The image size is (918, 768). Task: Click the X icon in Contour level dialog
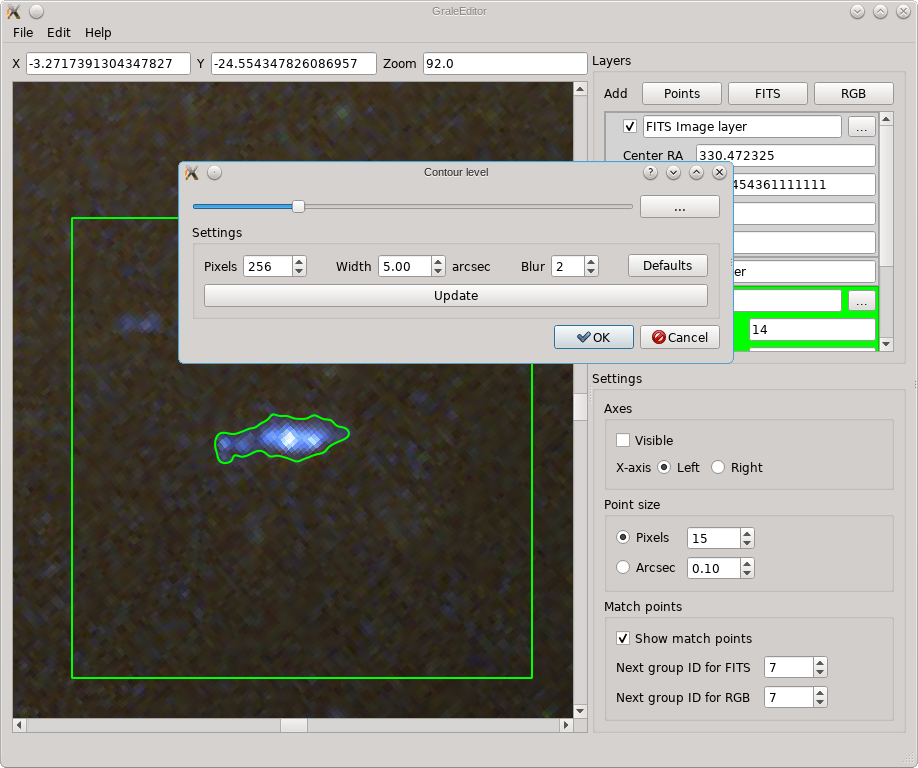(x=191, y=172)
